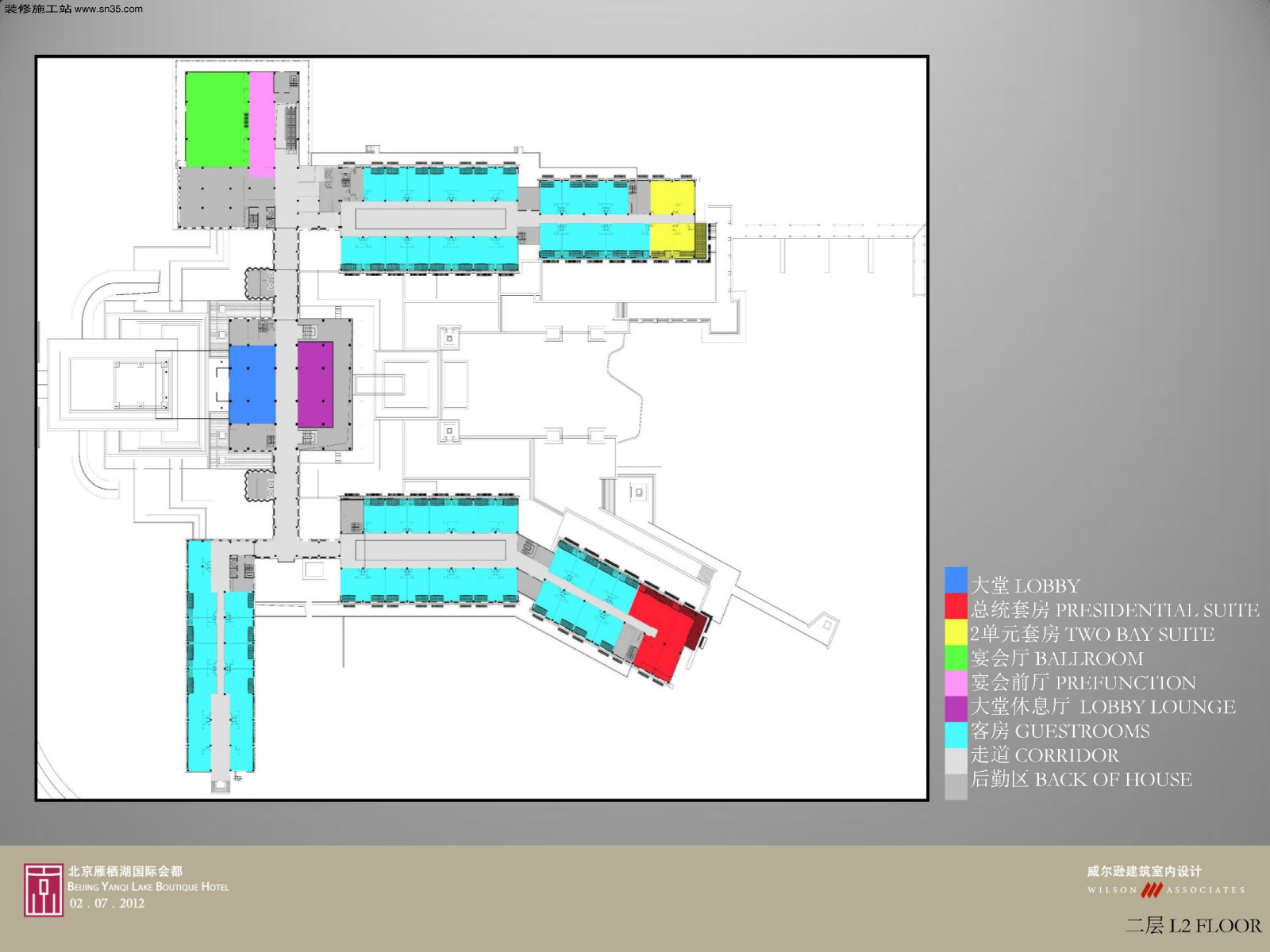This screenshot has height=952, width=1270.
Task: Click the red hotel emblem logo in footer
Action: [x=43, y=889]
